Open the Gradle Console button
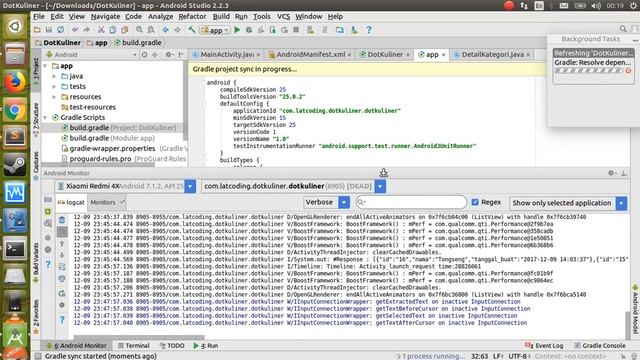 coord(600,345)
